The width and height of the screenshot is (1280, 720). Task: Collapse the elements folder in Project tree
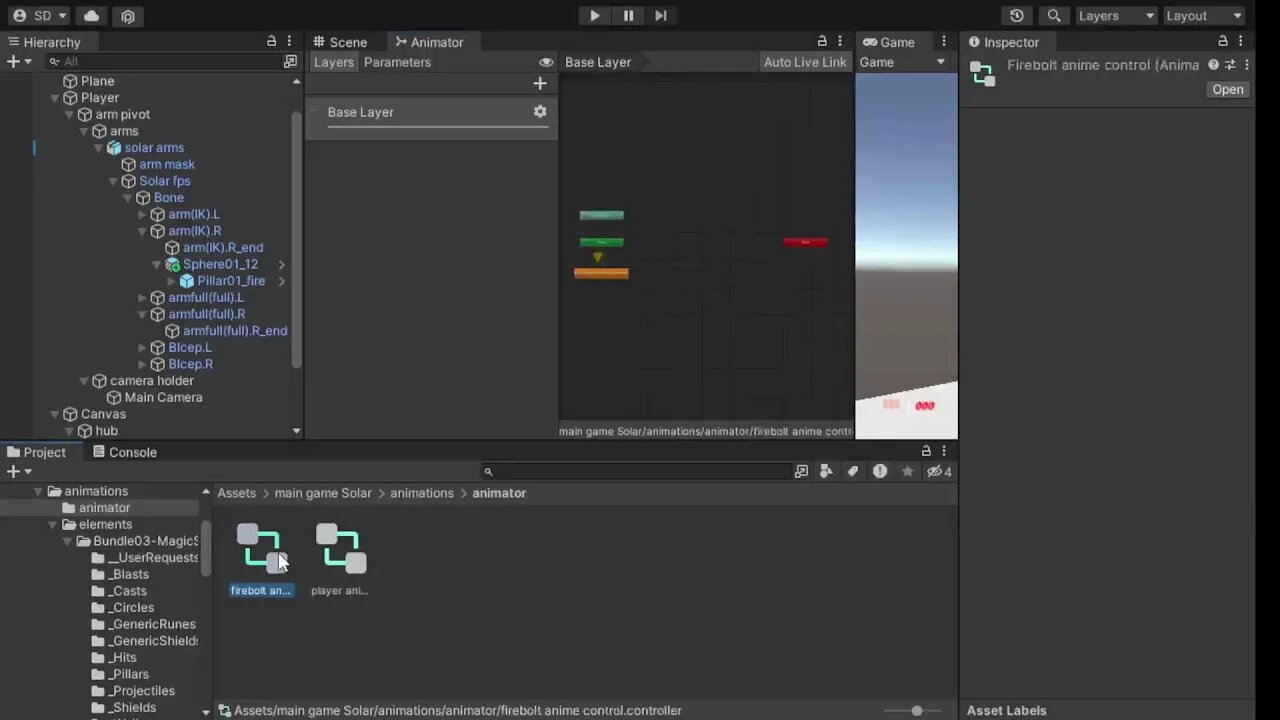(53, 525)
